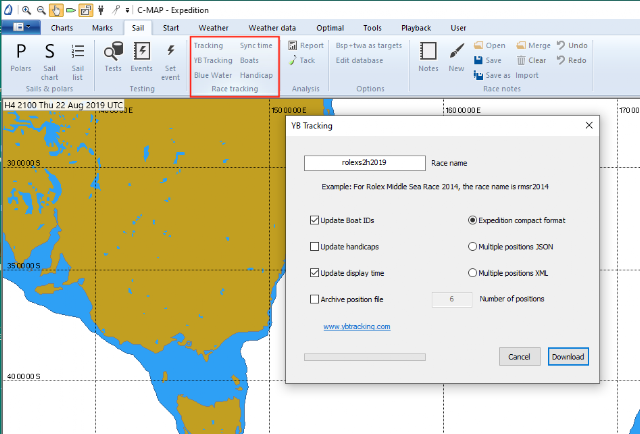This screenshot has height=434, width=640.
Task: Click the power plug connection icon
Action: pos(101,10)
